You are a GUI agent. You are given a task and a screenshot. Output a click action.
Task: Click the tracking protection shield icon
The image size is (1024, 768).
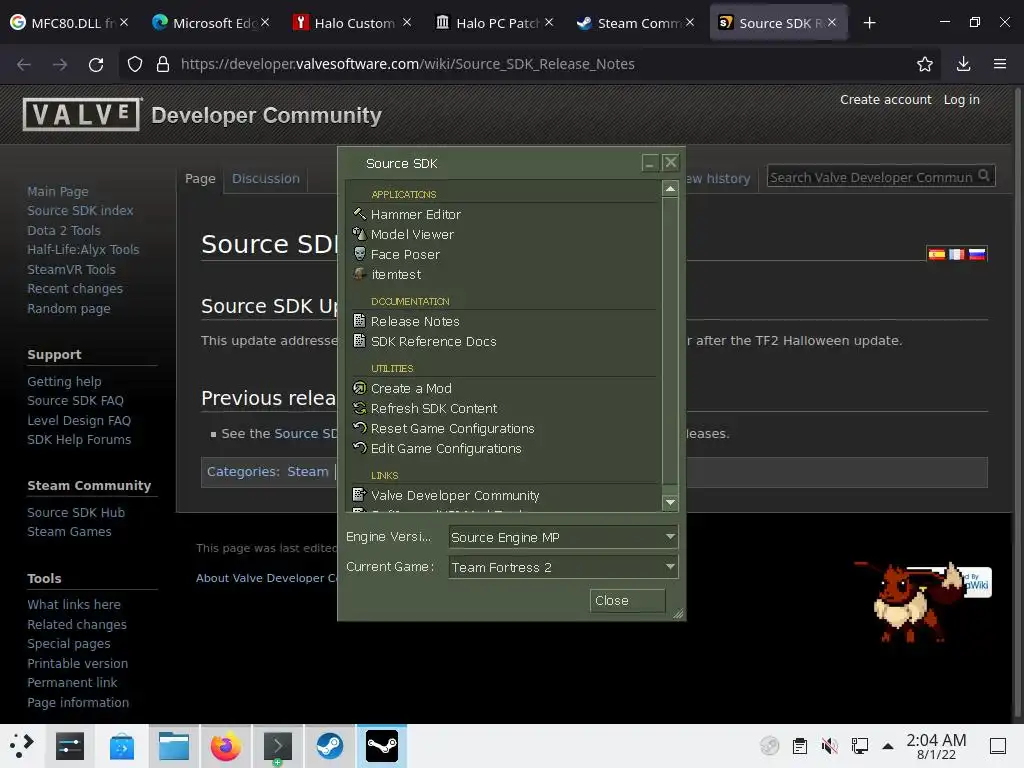135,64
